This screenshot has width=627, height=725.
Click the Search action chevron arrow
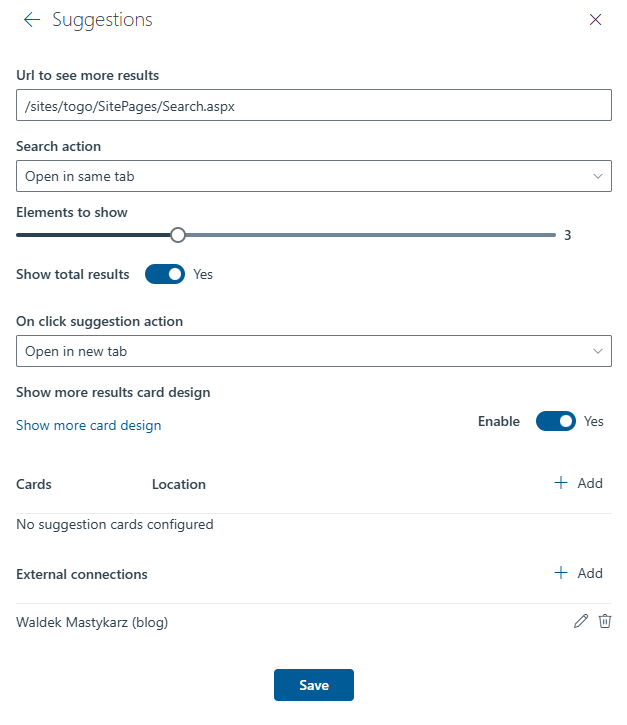click(x=598, y=176)
